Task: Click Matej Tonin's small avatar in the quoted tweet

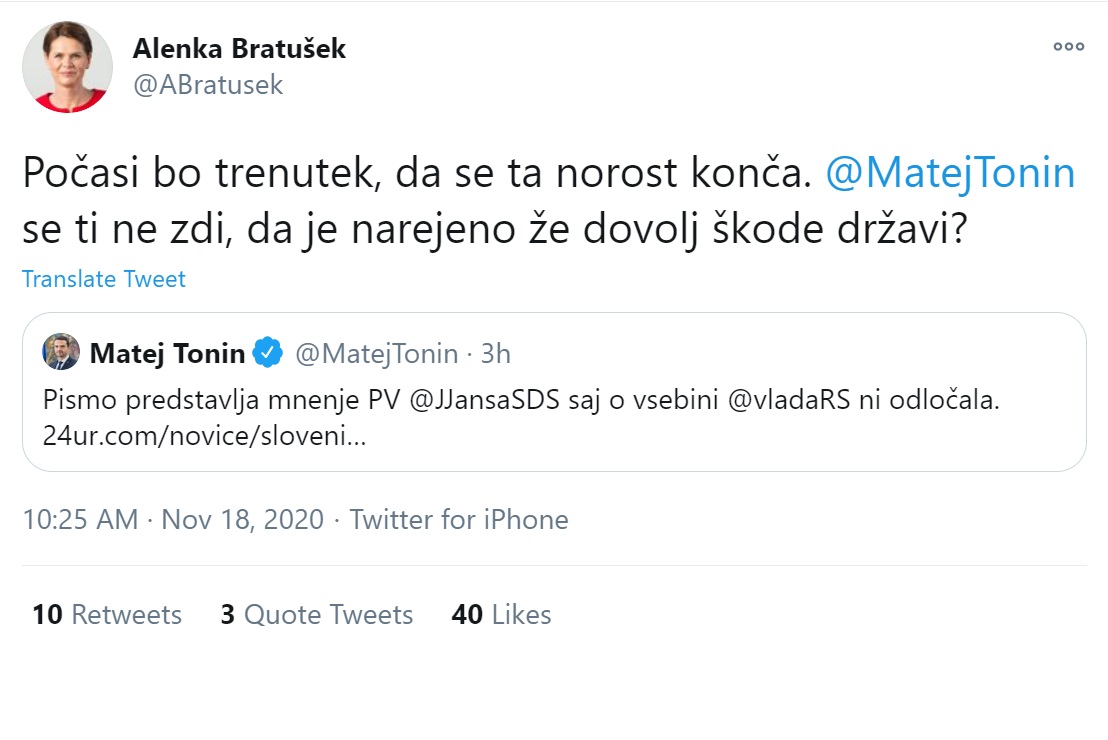Action: pyautogui.click(x=61, y=353)
